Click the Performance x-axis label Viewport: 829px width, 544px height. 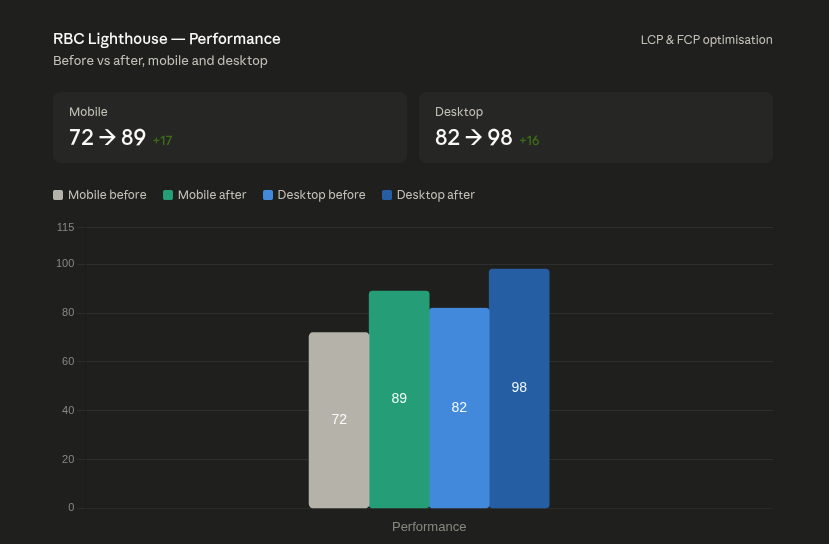[429, 527]
